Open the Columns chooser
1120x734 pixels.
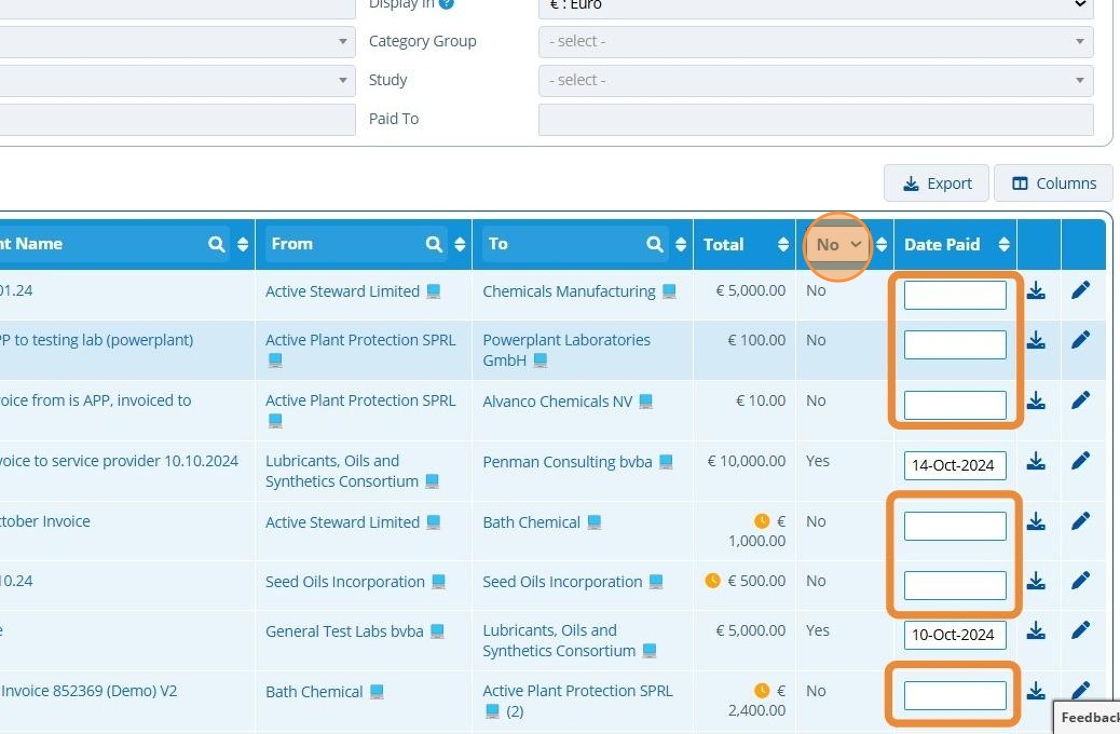[1054, 184]
